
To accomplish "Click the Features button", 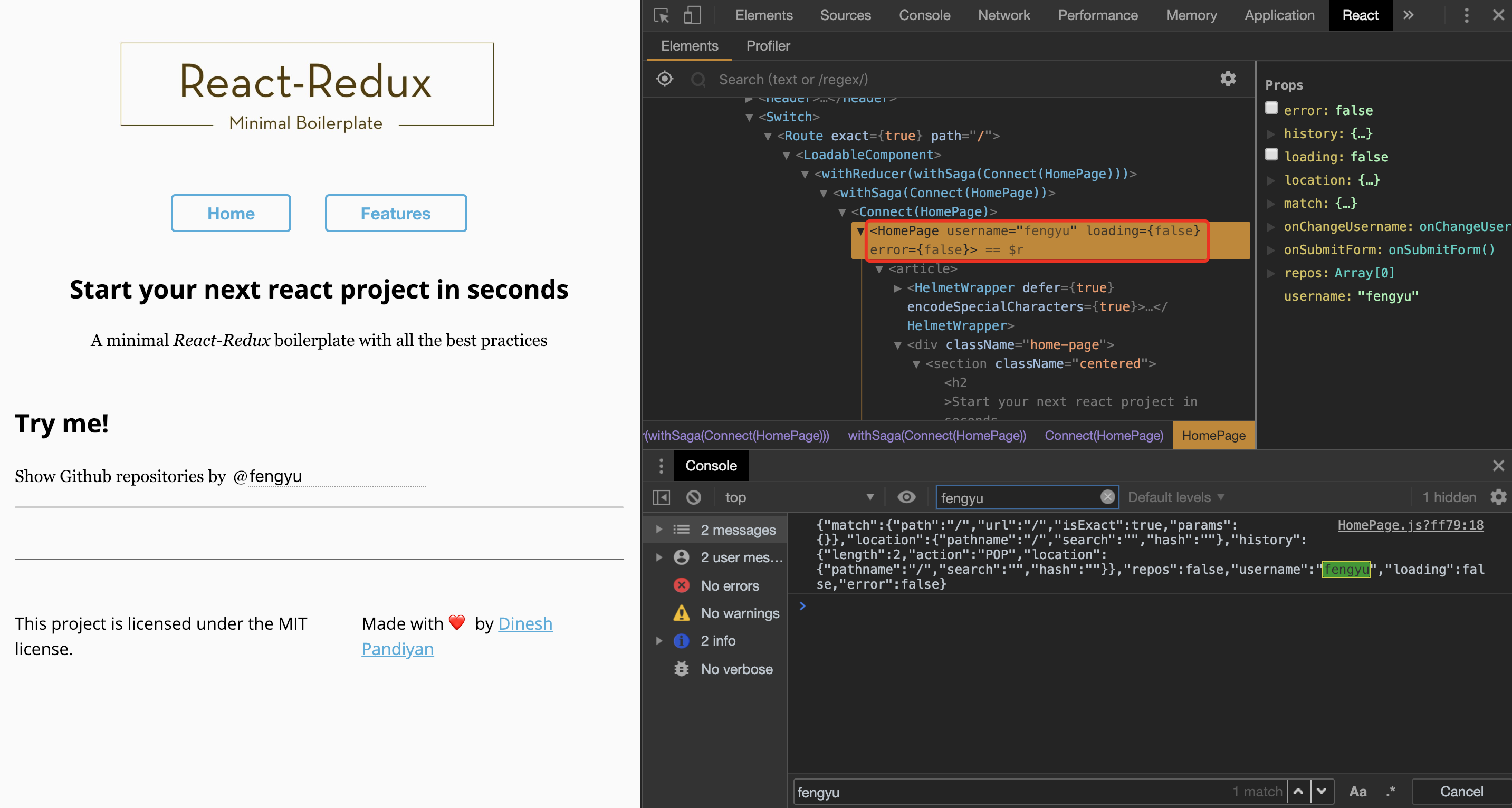I will pos(396,214).
